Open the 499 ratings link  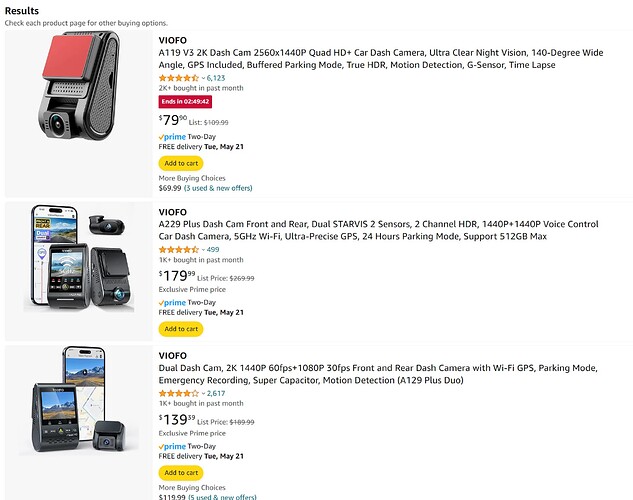(x=213, y=249)
